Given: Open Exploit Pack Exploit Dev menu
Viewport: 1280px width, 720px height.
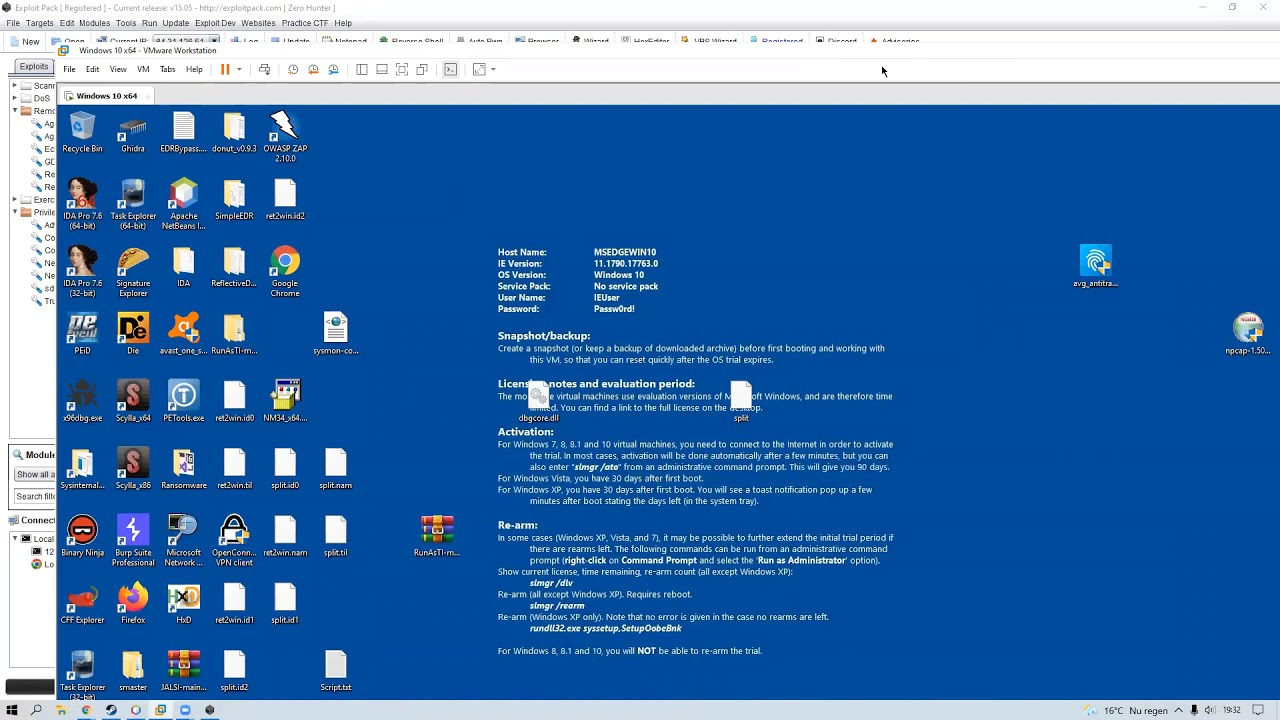Looking at the screenshot, I should click(x=215, y=23).
